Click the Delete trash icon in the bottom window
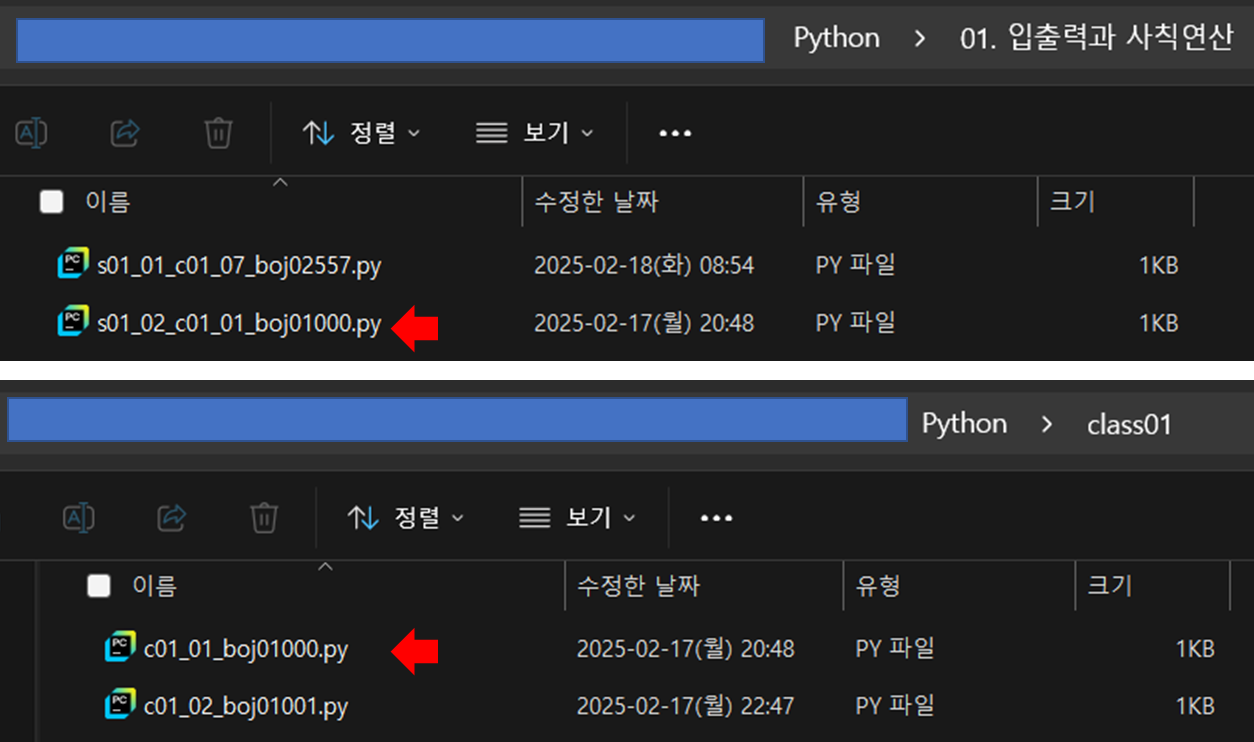This screenshot has width=1254, height=742. coord(263,517)
